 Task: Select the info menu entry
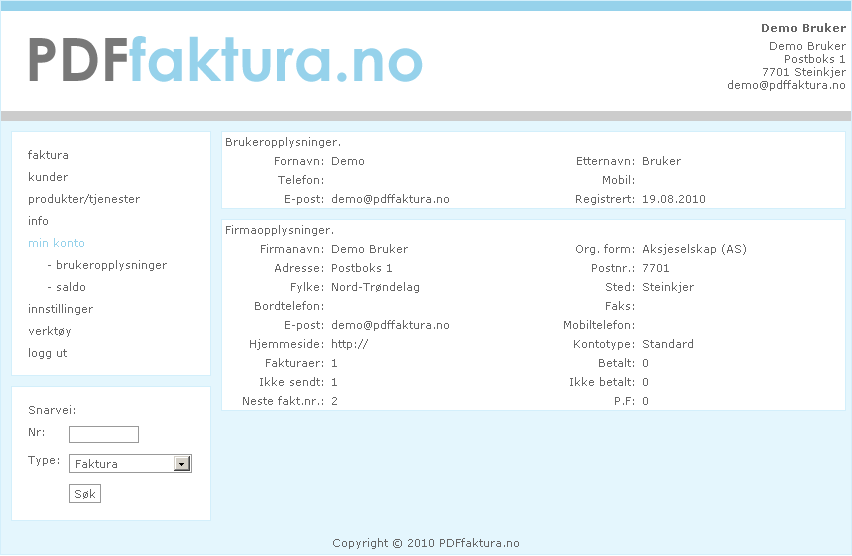pos(38,221)
